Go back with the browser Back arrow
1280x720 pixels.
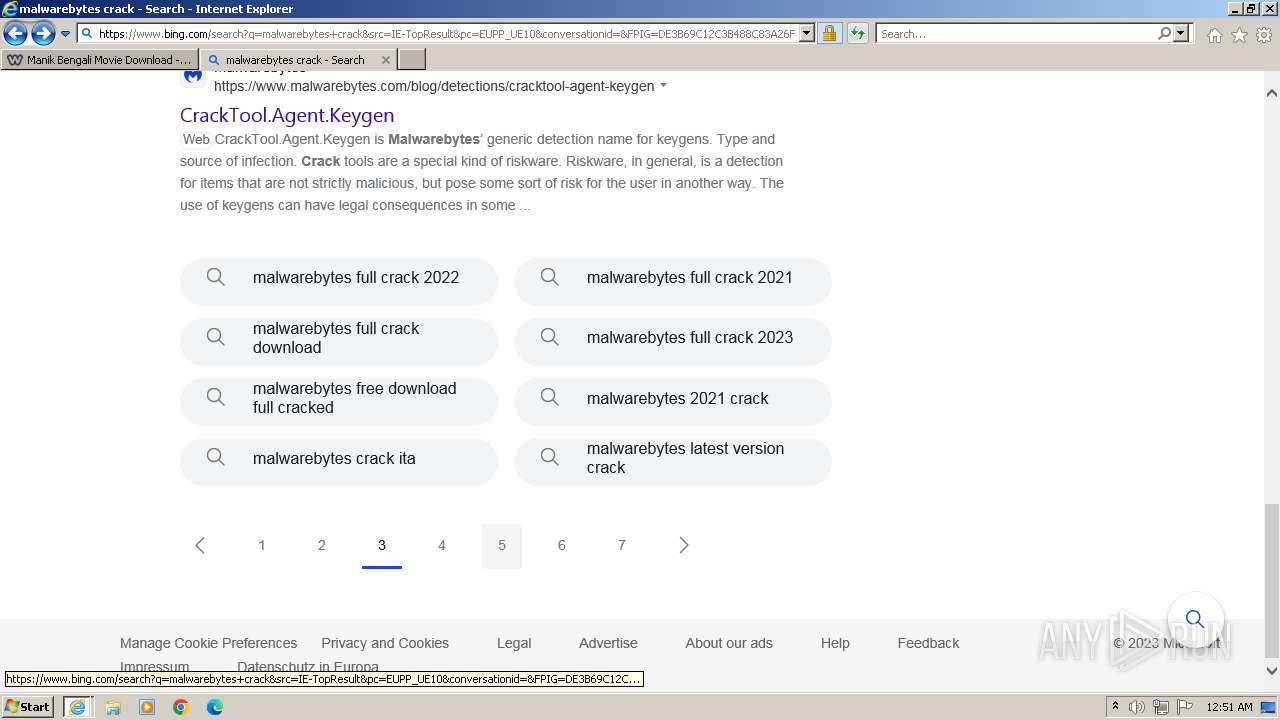(15, 34)
